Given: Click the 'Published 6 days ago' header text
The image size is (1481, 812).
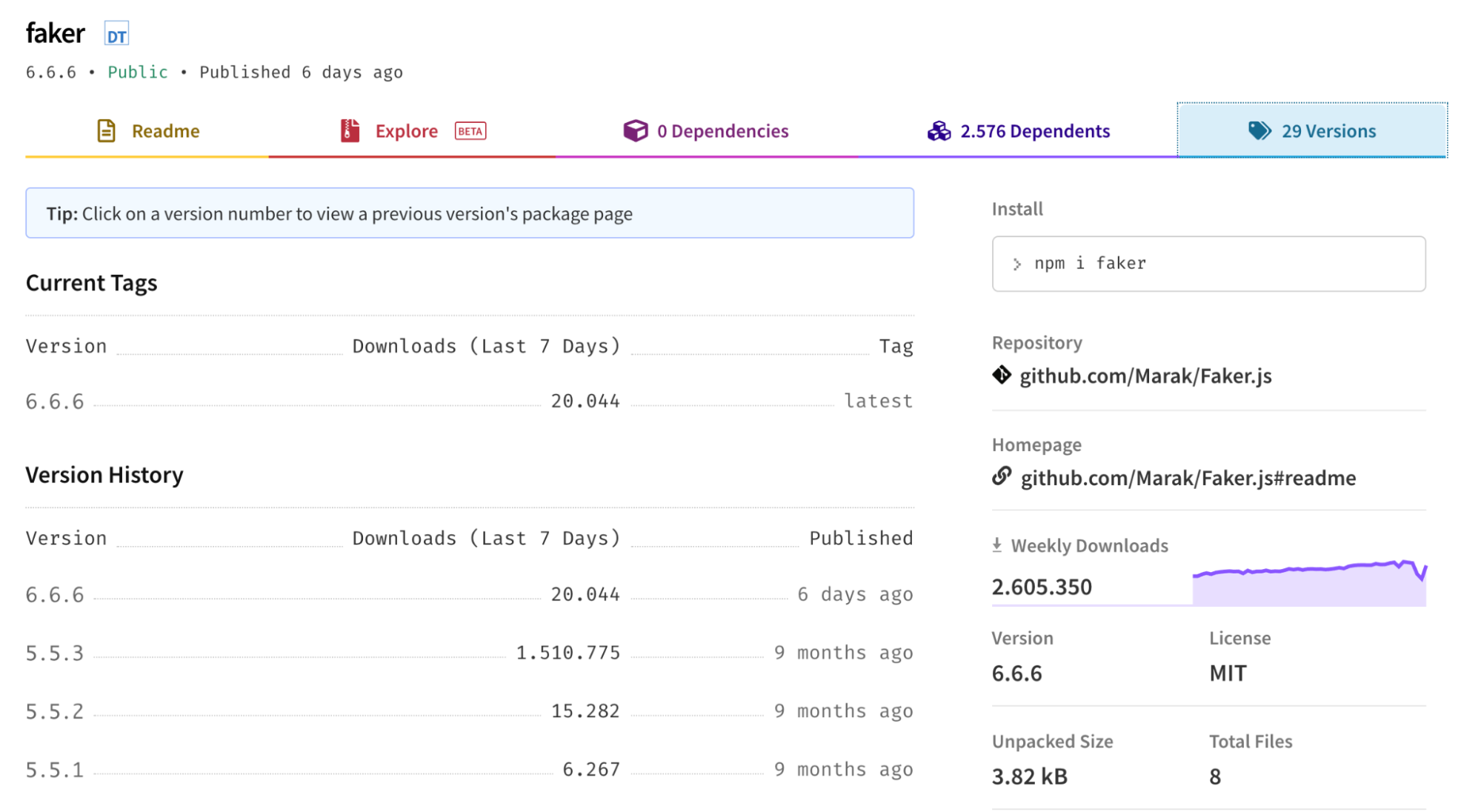Looking at the screenshot, I should click(301, 72).
